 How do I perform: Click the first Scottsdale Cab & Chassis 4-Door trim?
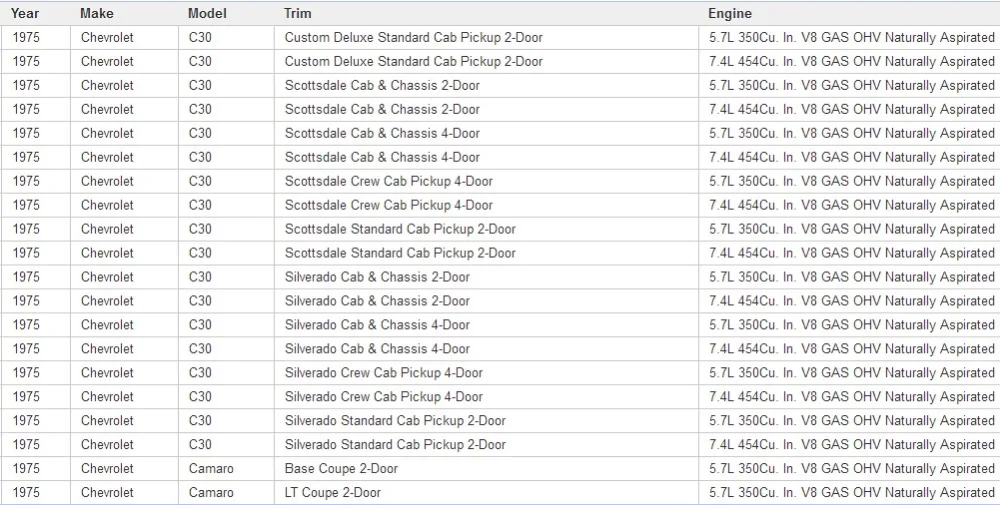[x=382, y=133]
